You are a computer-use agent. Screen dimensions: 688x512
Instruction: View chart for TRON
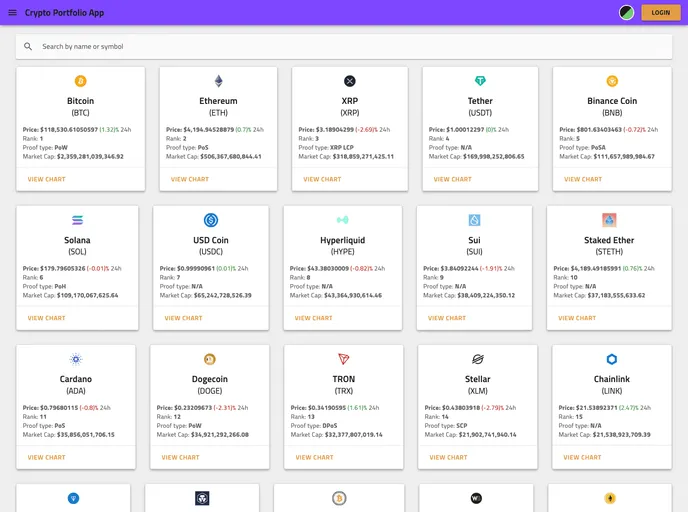click(314, 458)
